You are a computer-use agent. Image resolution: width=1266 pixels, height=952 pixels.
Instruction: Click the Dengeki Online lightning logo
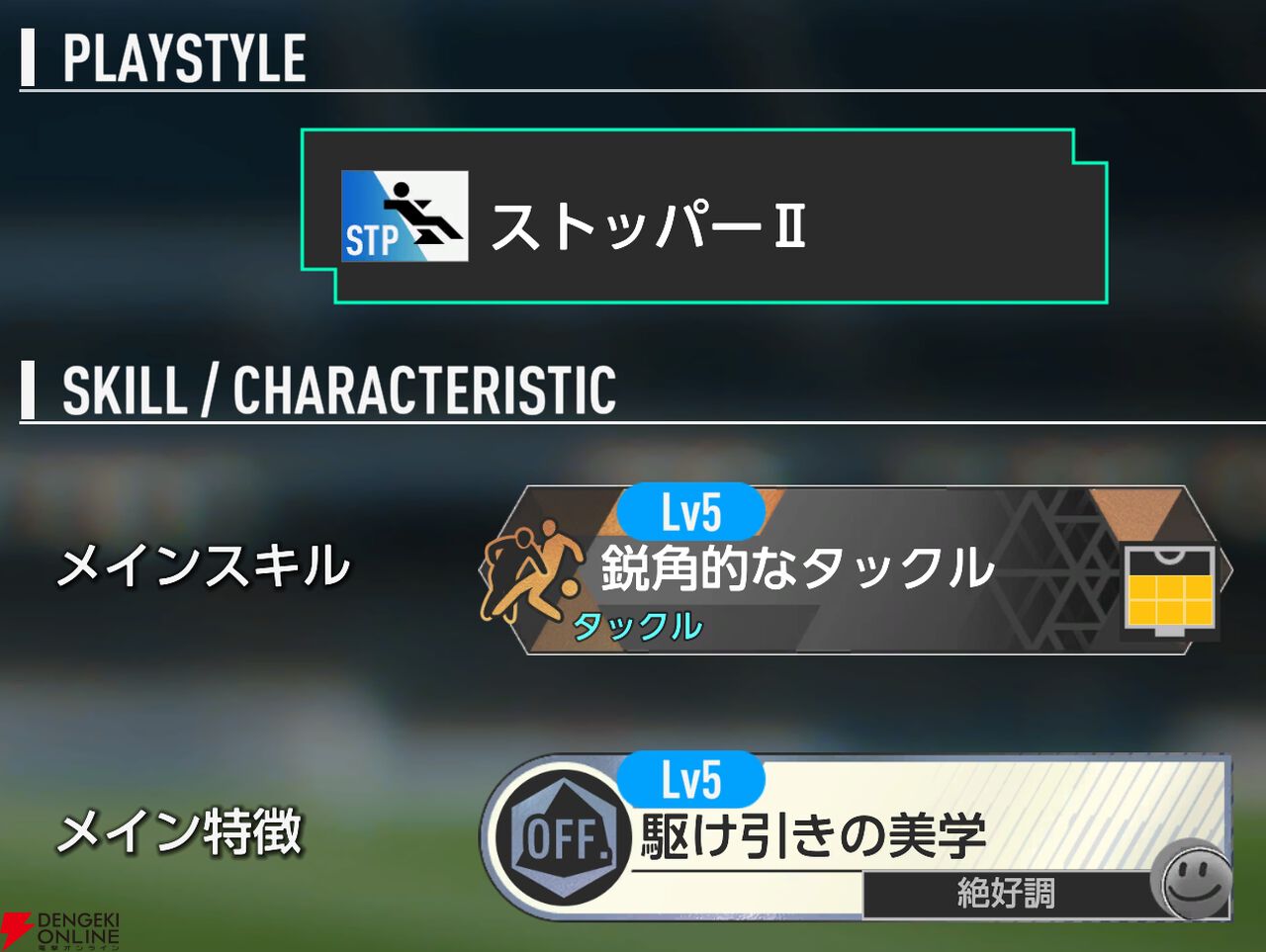16,930
